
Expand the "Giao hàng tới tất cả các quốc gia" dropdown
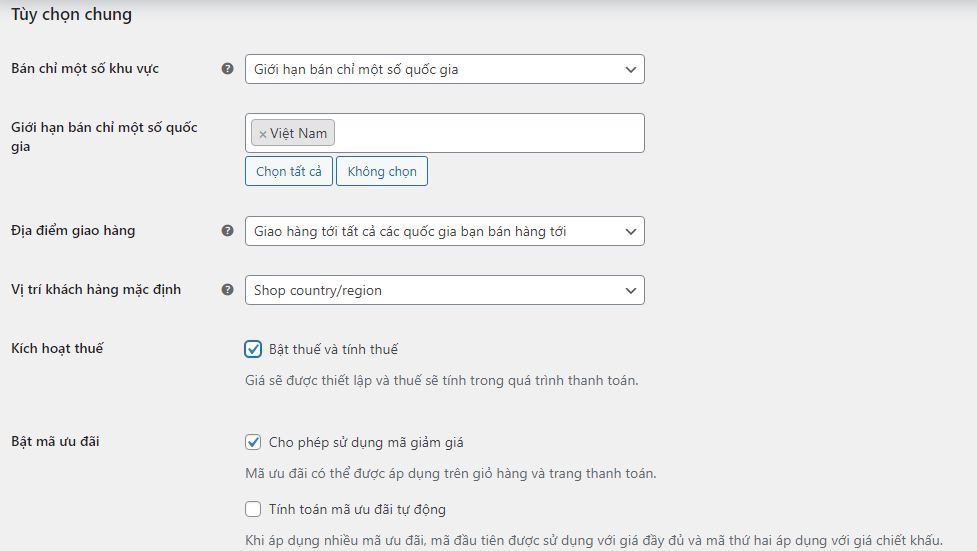(444, 231)
